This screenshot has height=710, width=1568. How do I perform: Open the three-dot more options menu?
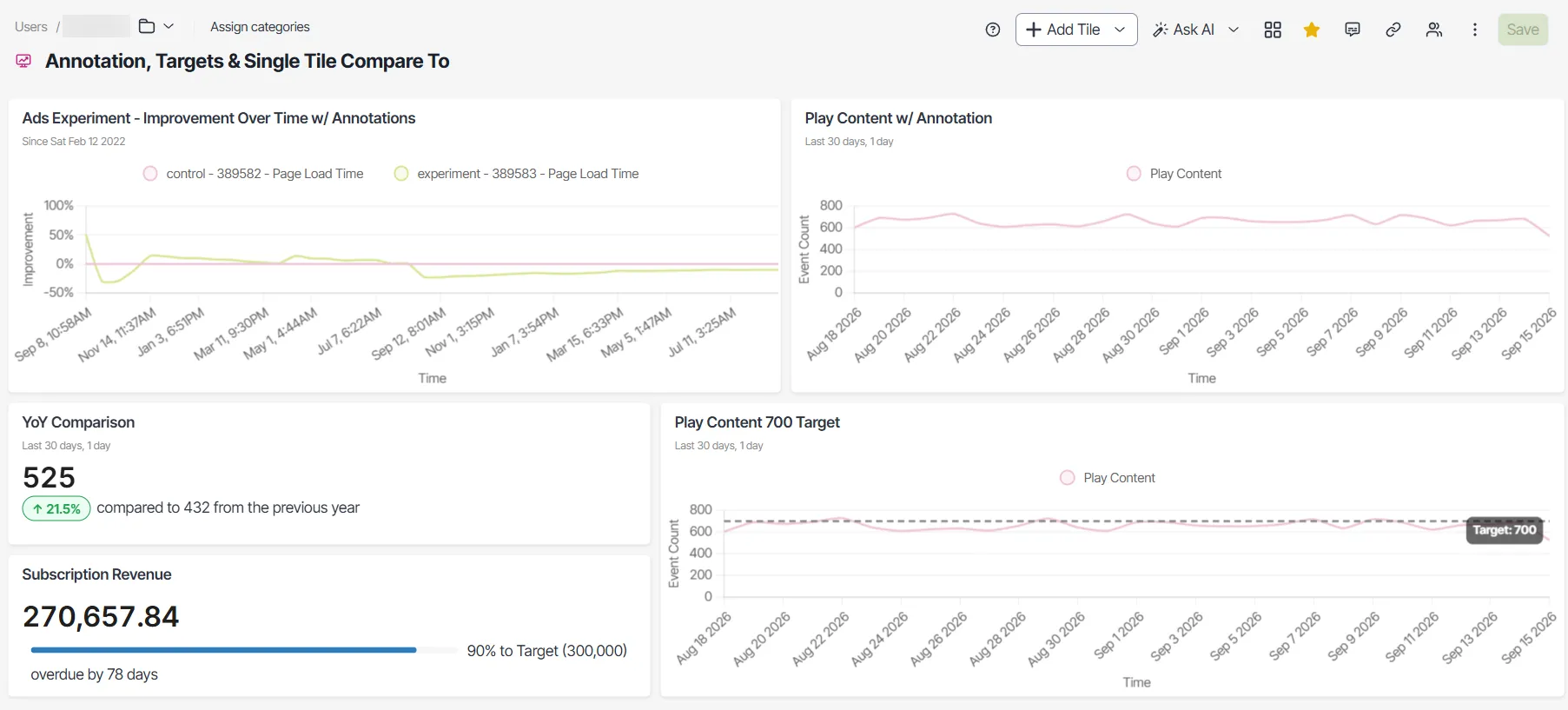click(x=1475, y=30)
